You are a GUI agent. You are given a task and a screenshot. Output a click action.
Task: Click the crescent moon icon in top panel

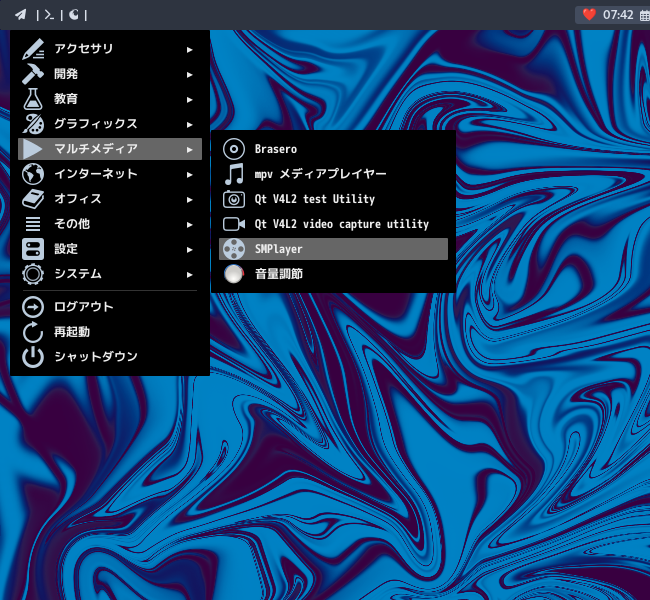point(74,15)
